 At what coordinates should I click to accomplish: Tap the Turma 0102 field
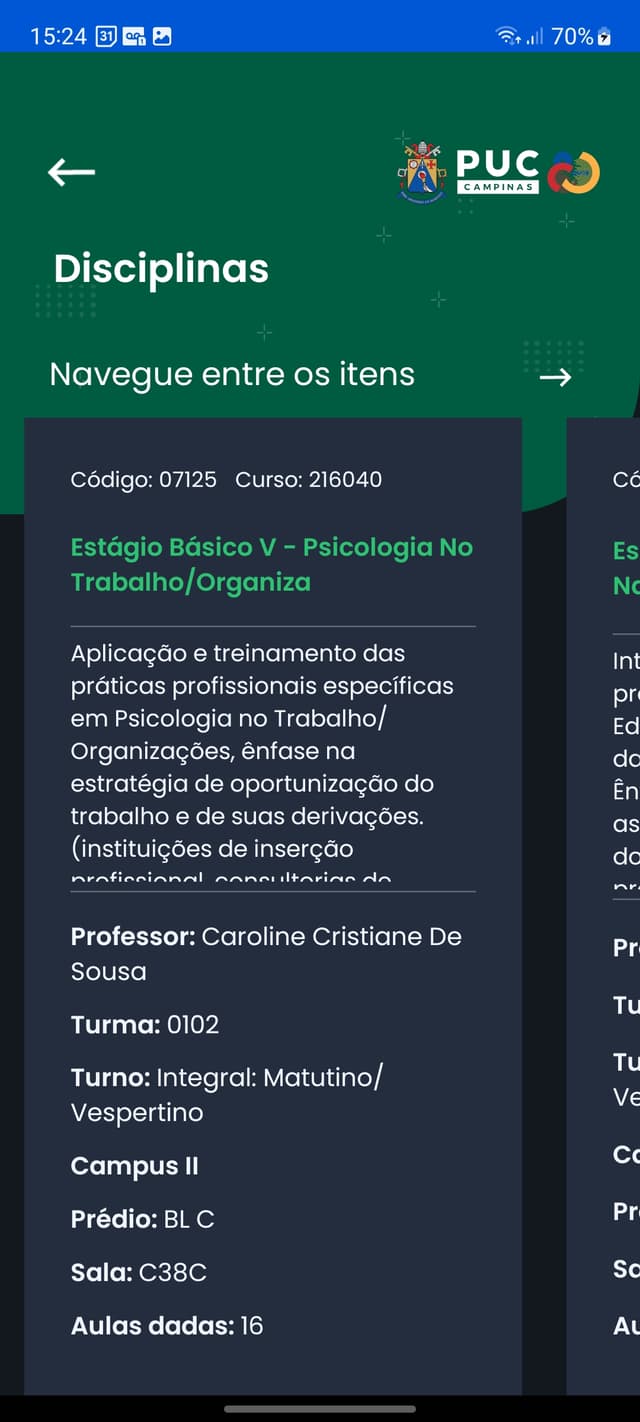click(145, 1024)
